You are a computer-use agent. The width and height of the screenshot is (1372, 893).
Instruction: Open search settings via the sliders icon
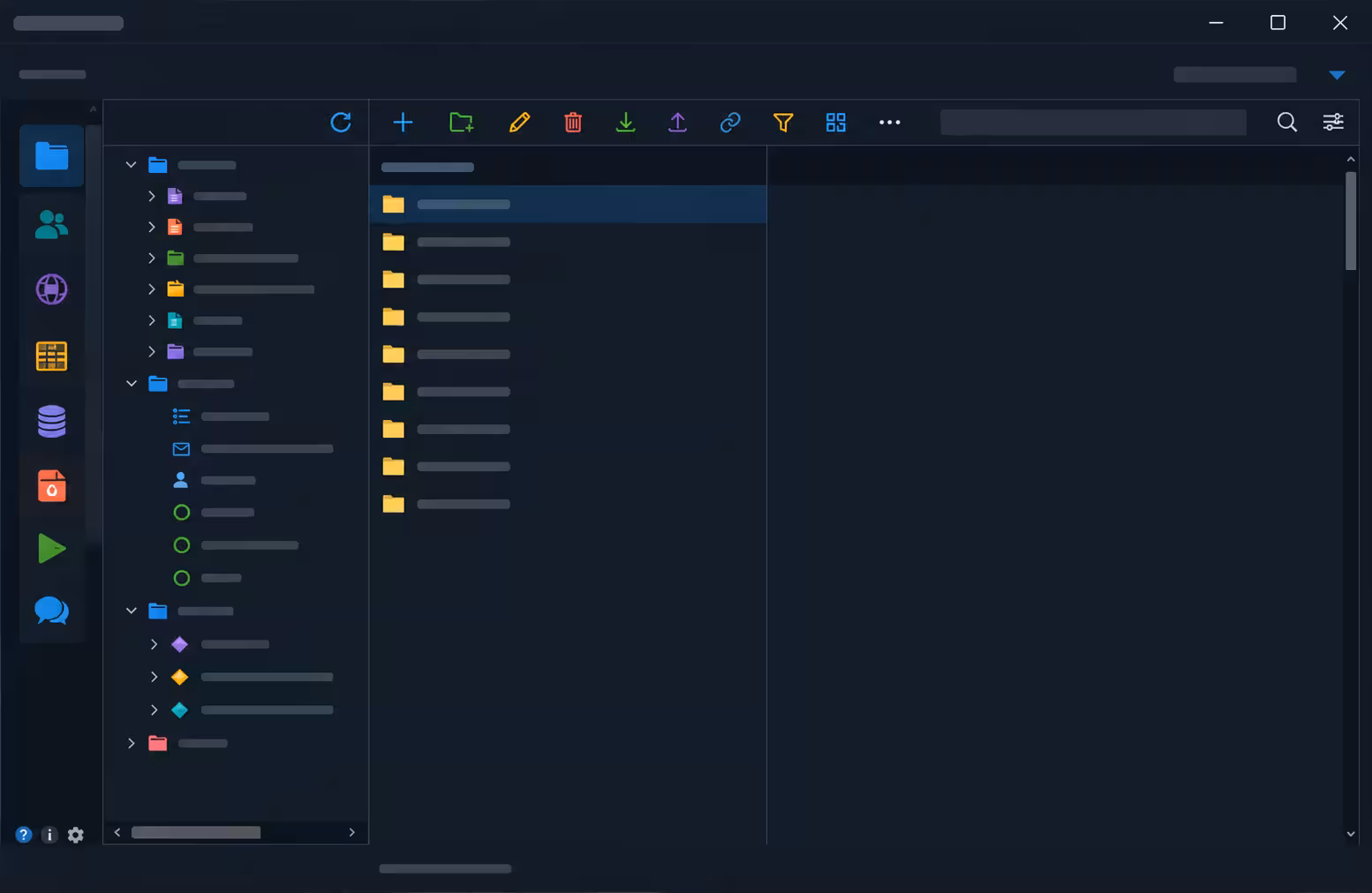pyautogui.click(x=1333, y=122)
